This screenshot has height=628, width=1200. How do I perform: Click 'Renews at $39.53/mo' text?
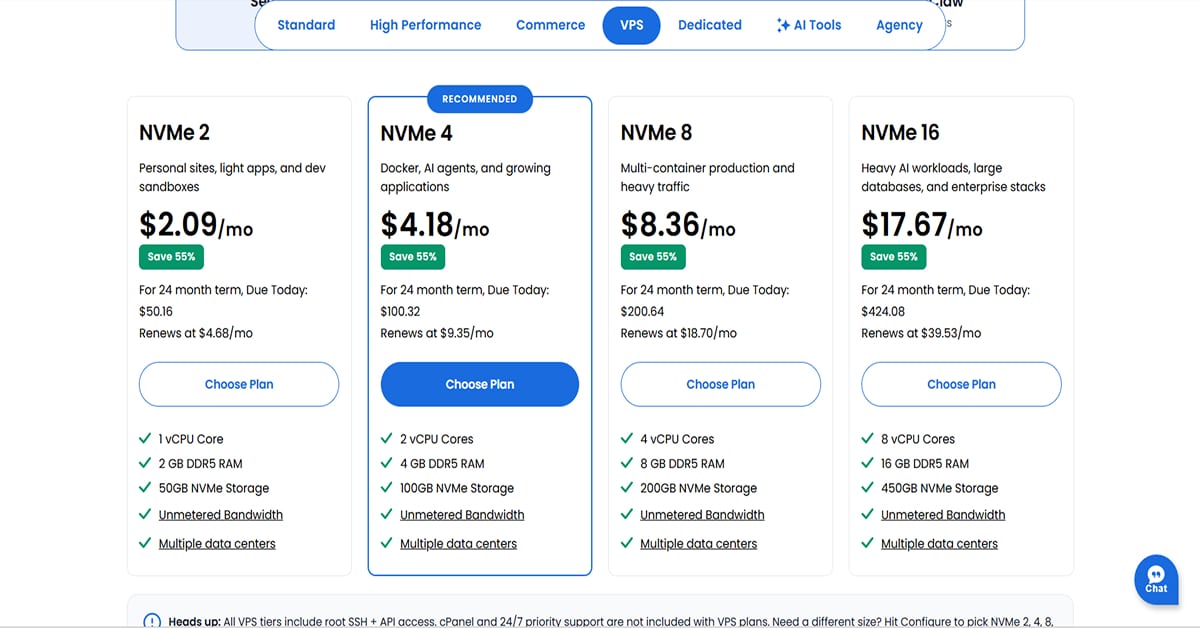[921, 333]
